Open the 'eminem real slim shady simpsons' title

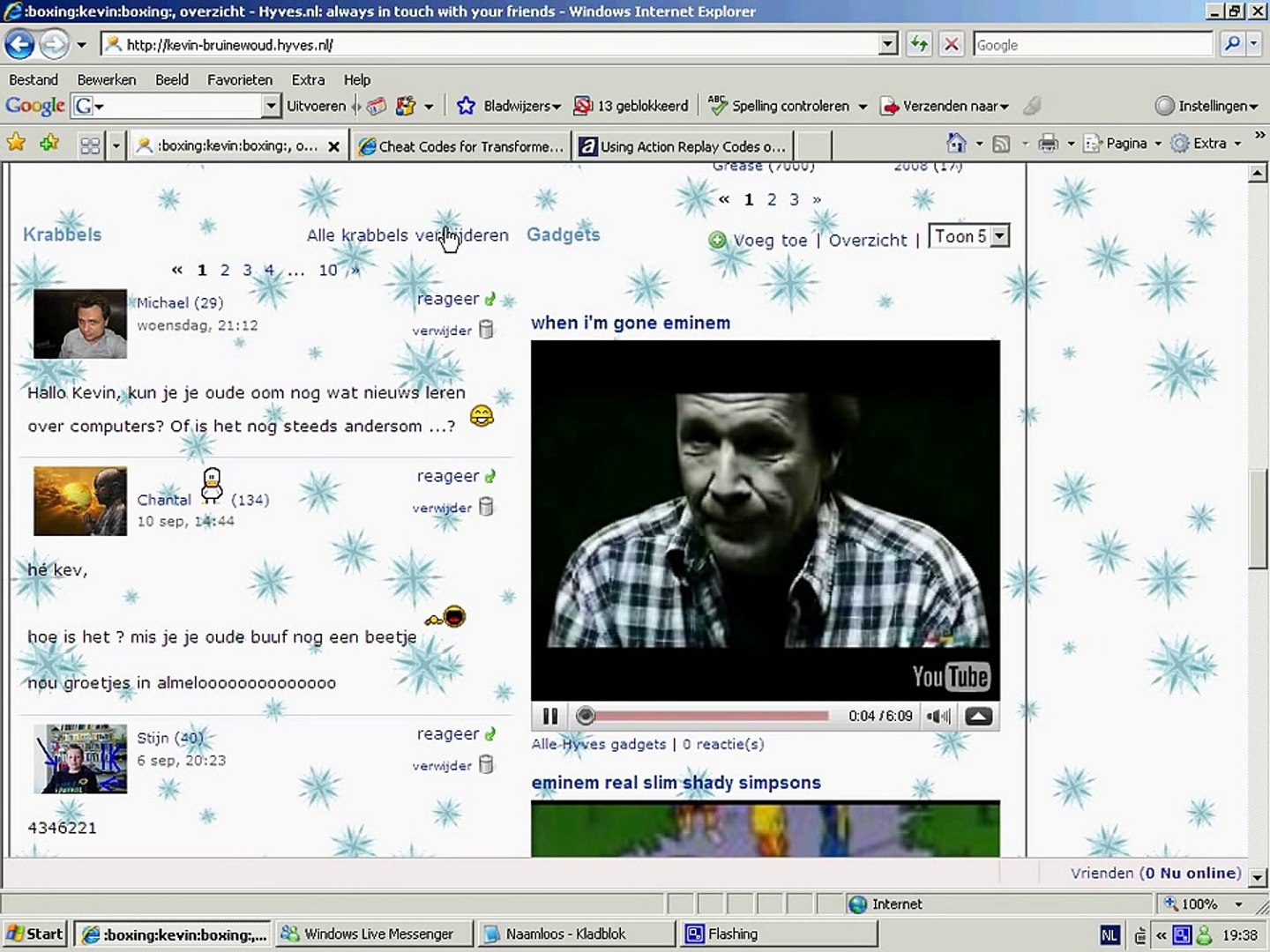[x=676, y=783]
